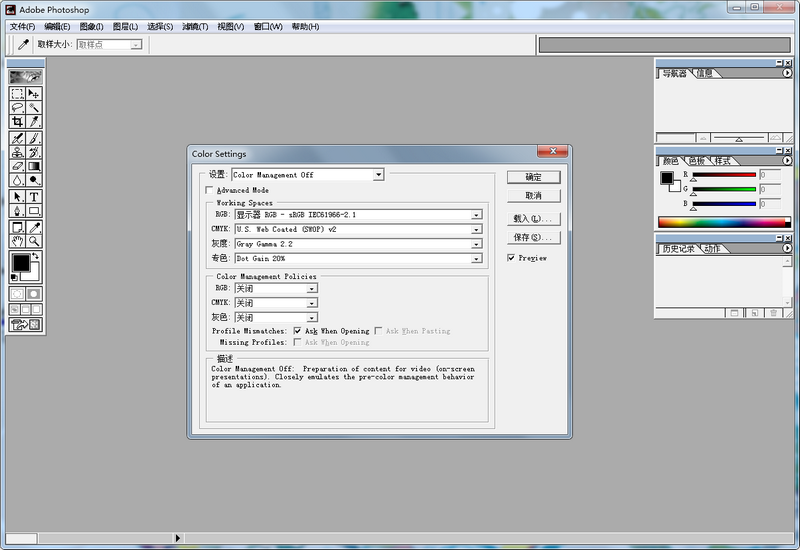Select the Rectangular Marquee tool
The height and width of the screenshot is (550, 800).
click(17, 93)
